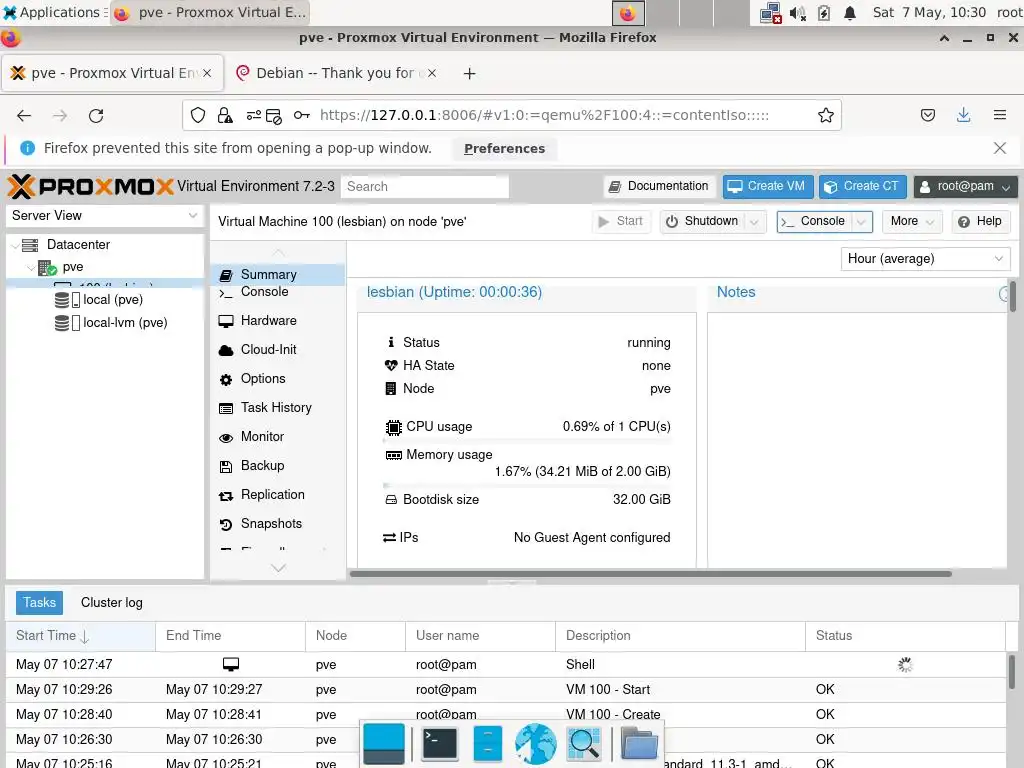Screen dimensions: 1024x768
Task: Click the notification bell icon
Action: click(x=850, y=13)
